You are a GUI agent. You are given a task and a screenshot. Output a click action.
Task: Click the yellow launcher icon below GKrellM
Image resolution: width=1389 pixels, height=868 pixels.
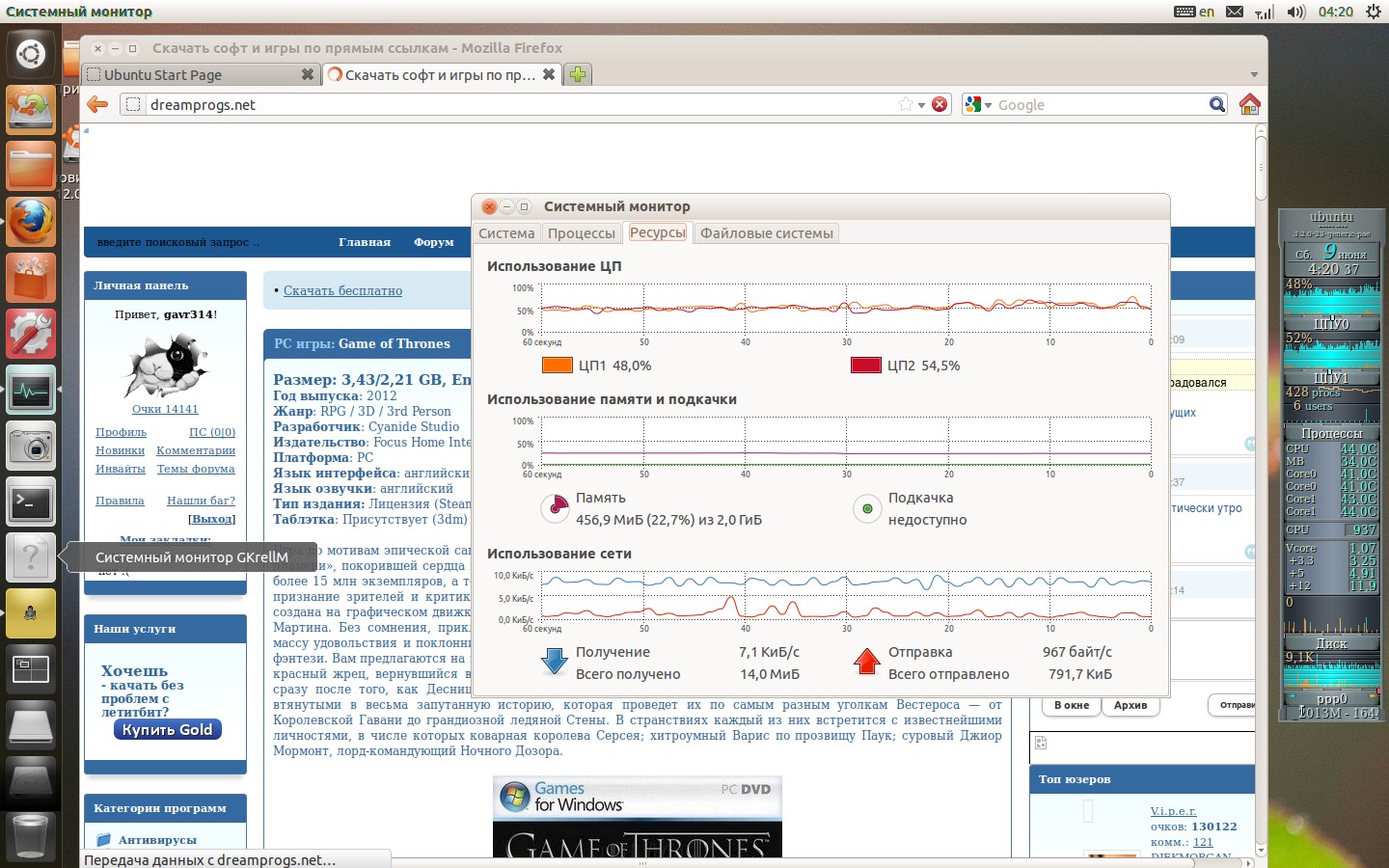(30, 613)
